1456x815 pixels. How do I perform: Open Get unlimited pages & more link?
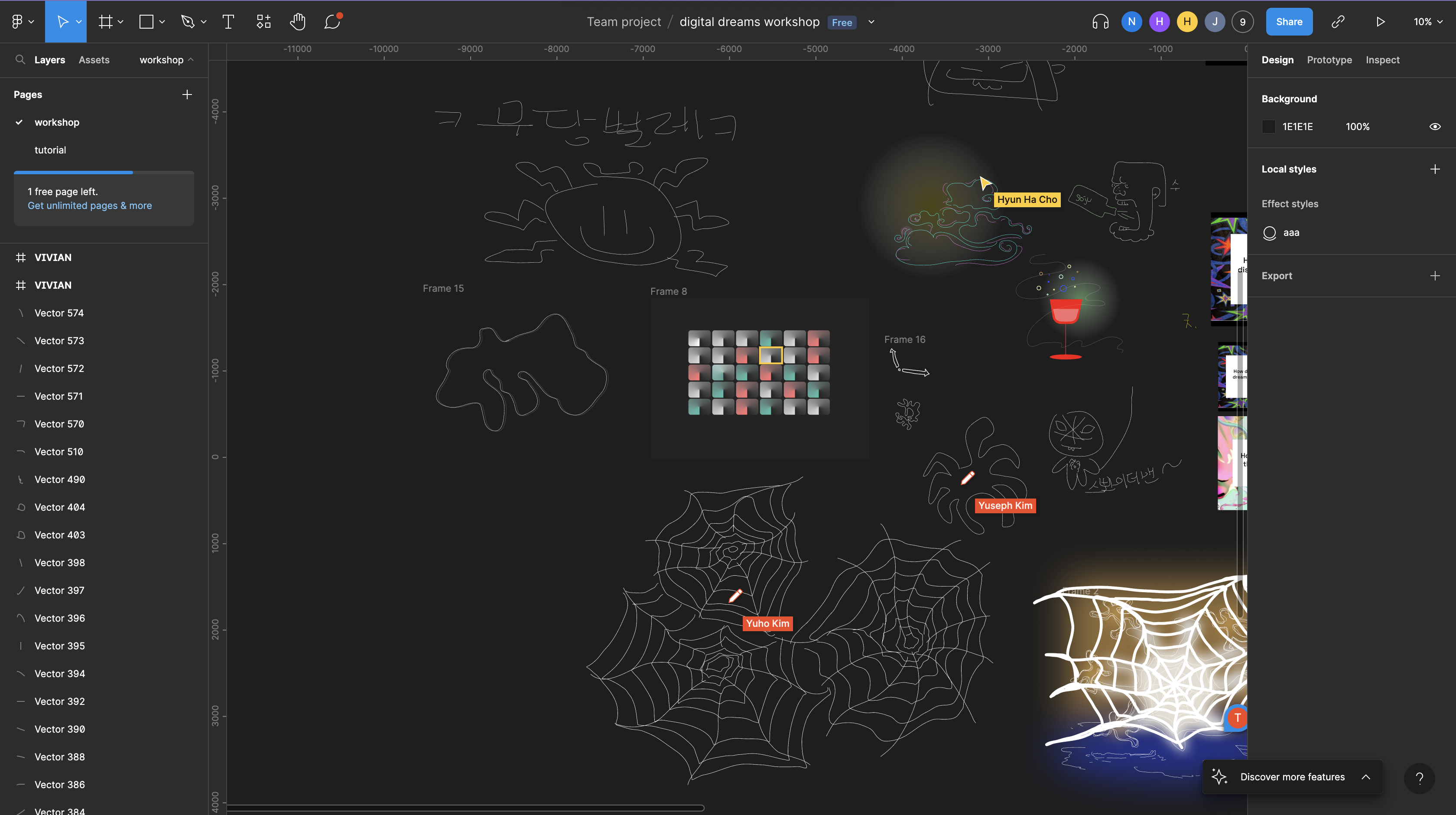[x=90, y=206]
